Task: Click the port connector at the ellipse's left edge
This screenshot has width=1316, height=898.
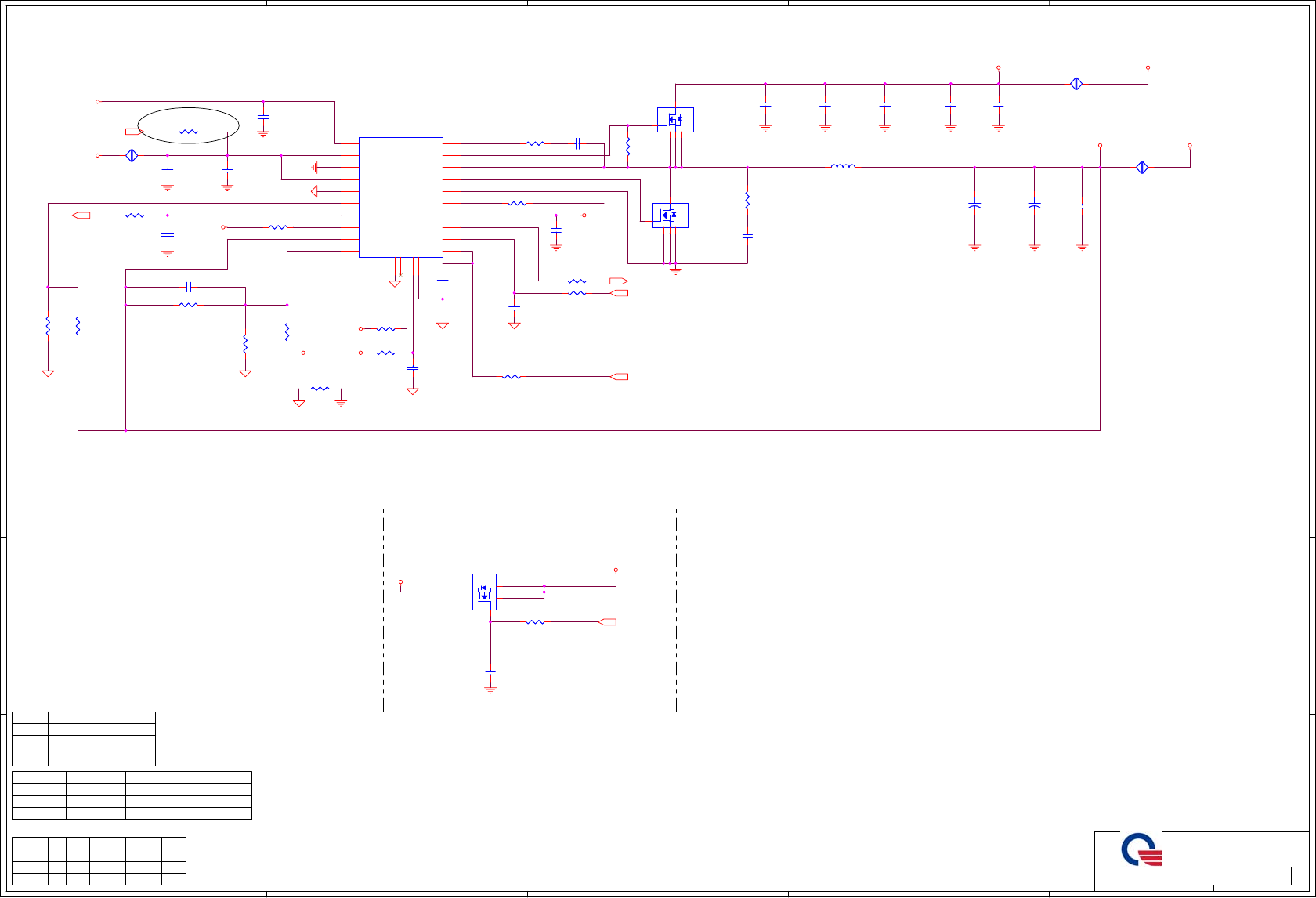Action: click(x=134, y=132)
